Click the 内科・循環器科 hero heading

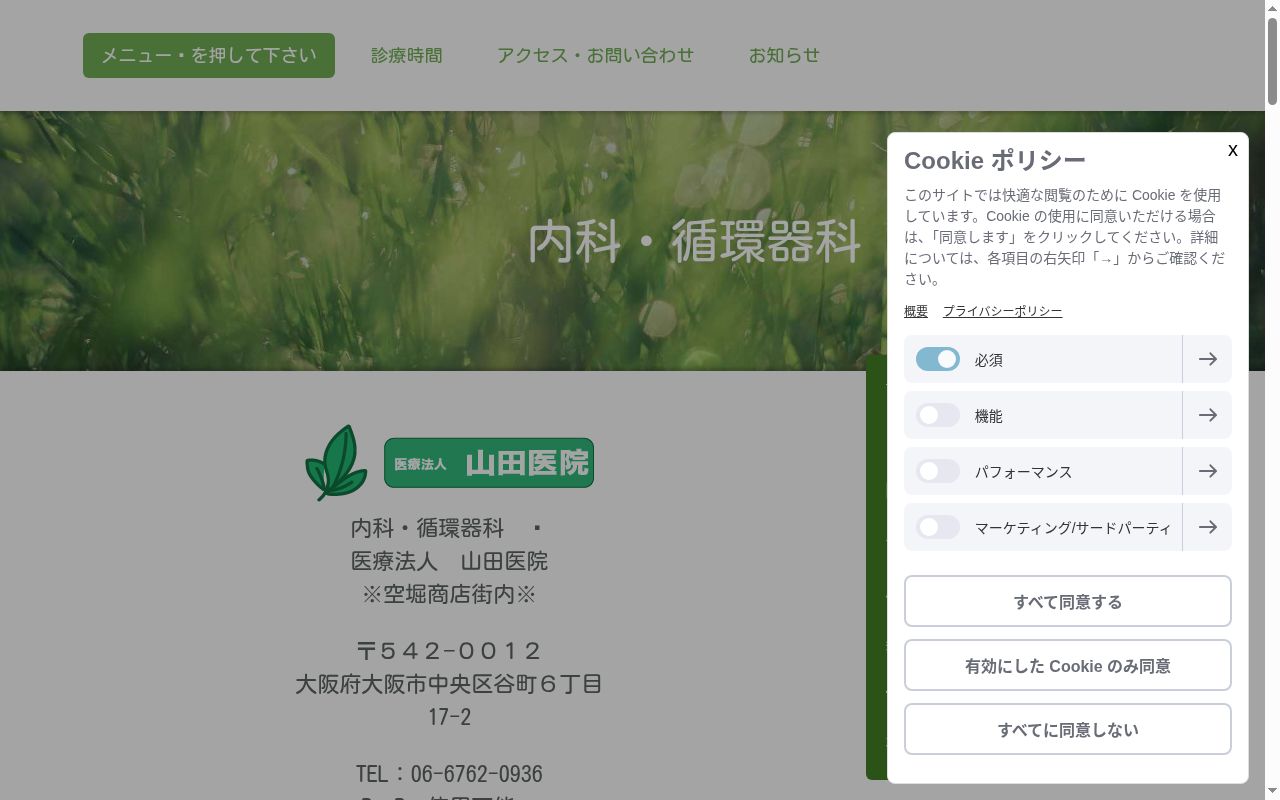[x=694, y=241]
